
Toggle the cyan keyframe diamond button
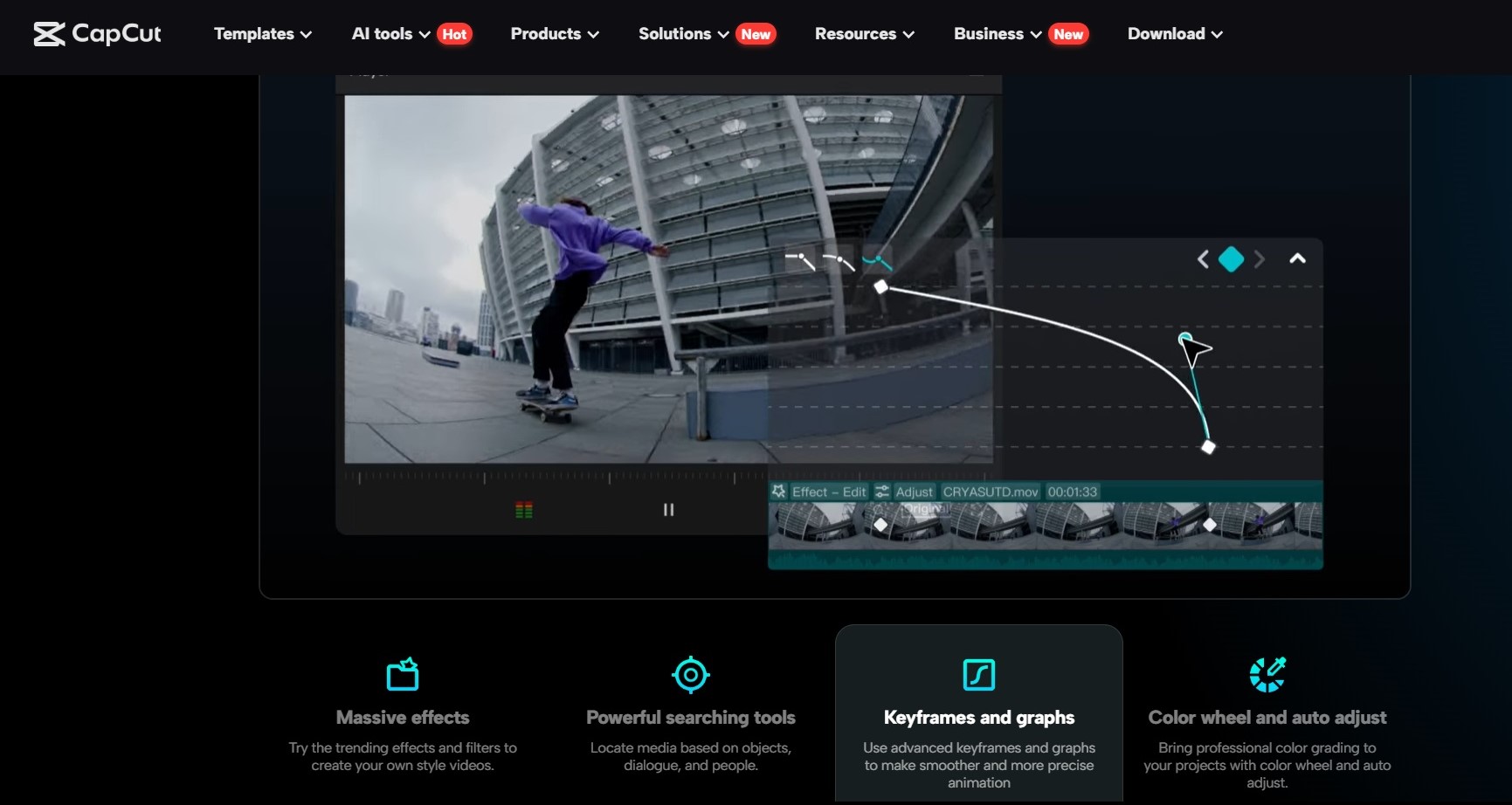[x=1231, y=259]
